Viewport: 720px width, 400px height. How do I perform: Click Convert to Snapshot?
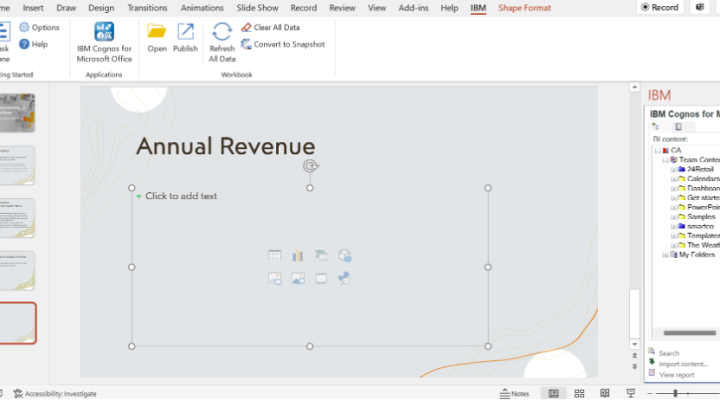coord(283,44)
